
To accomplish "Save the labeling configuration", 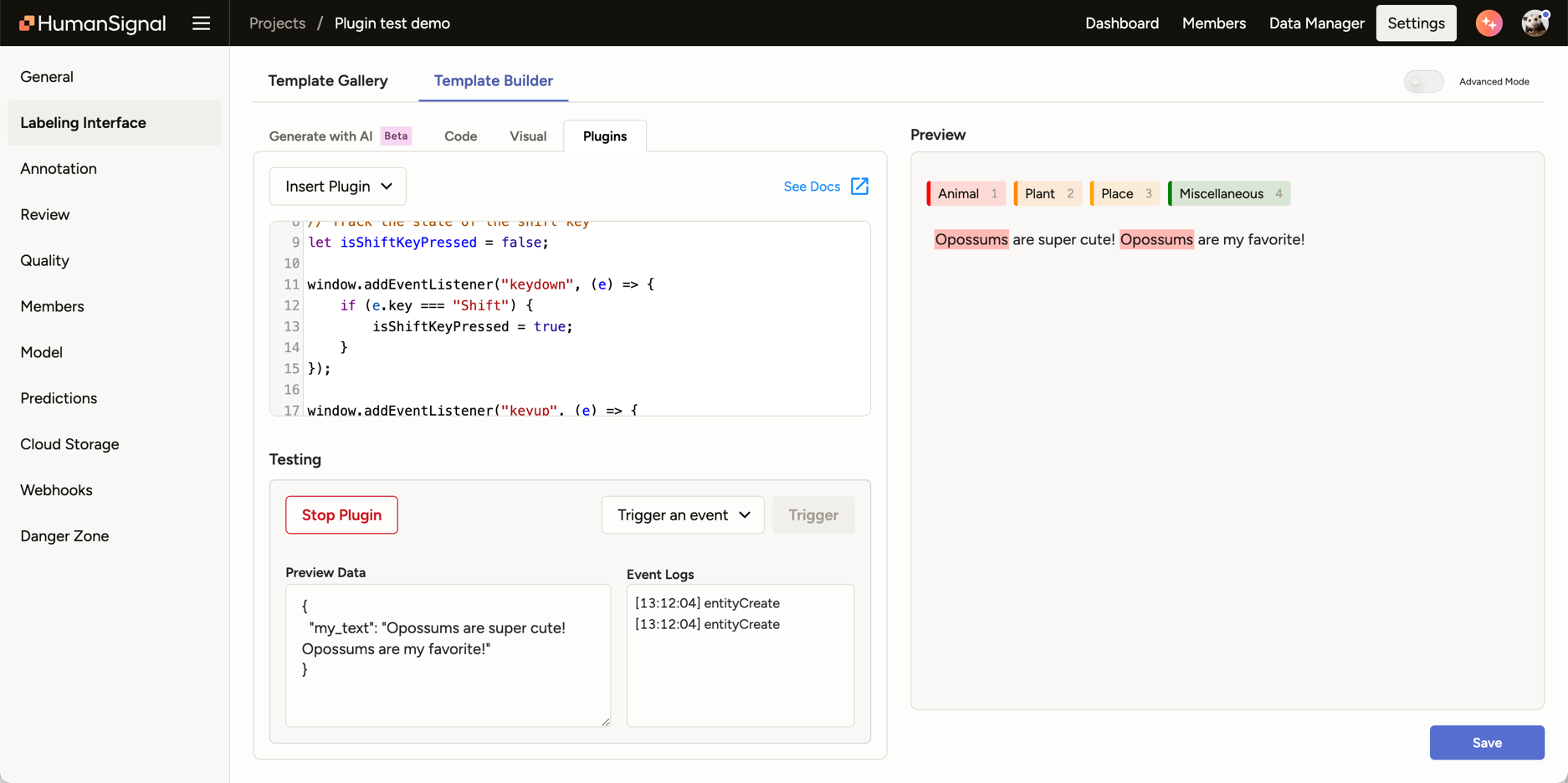I will coord(1487,742).
